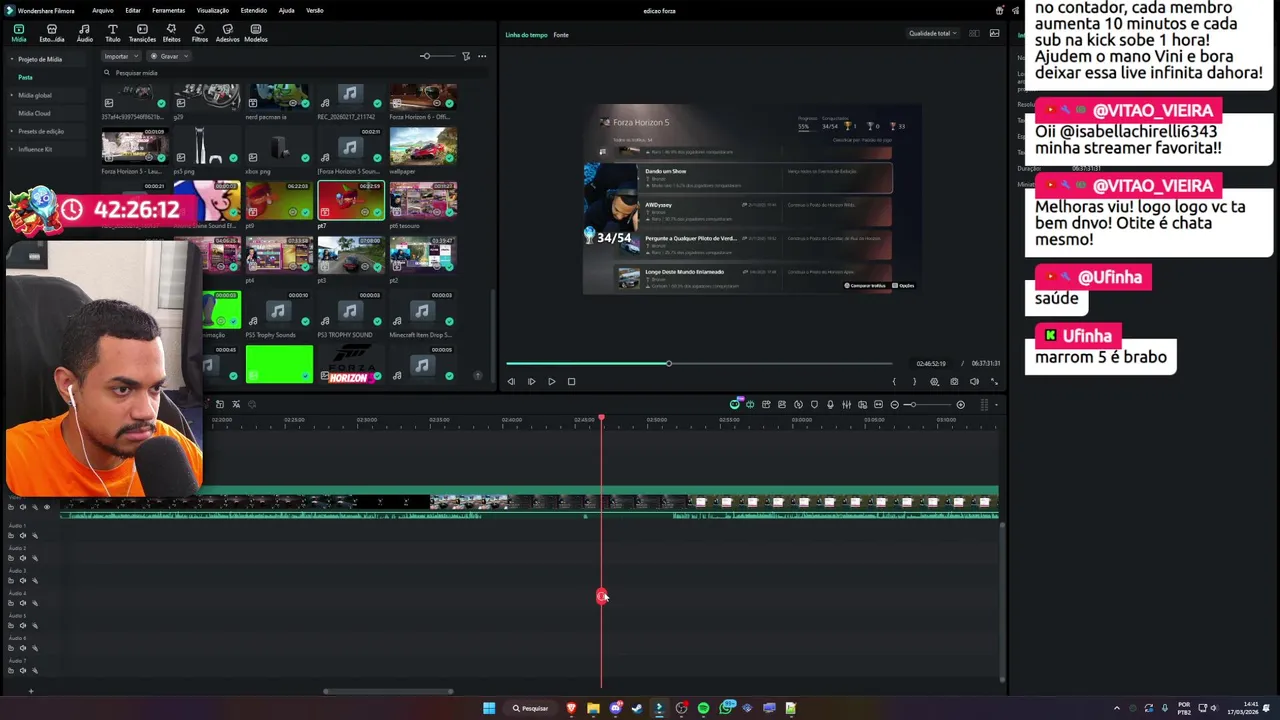
Task: Open the media panel more options icon
Action: pyautogui.click(x=482, y=56)
